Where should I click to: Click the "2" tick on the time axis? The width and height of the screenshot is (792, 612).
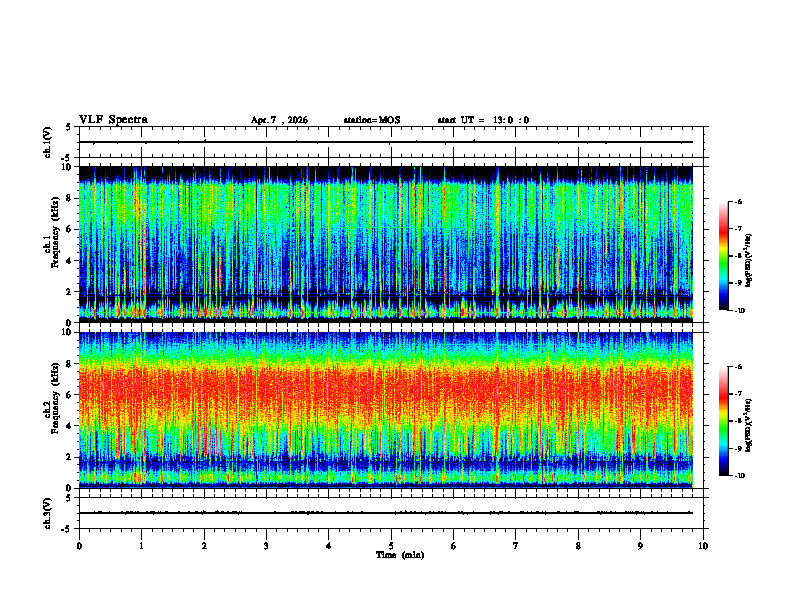204,546
